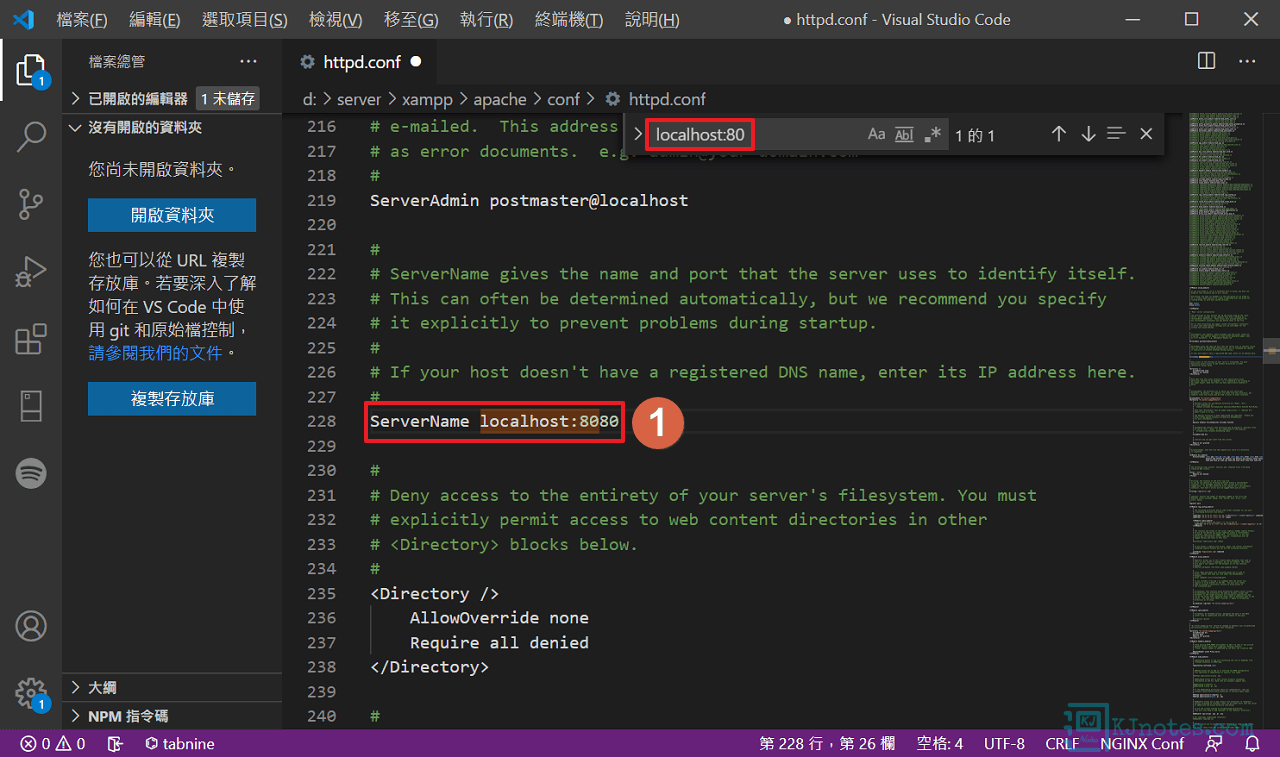
Task: Open the feedback icon in status bar
Action: [1214, 744]
